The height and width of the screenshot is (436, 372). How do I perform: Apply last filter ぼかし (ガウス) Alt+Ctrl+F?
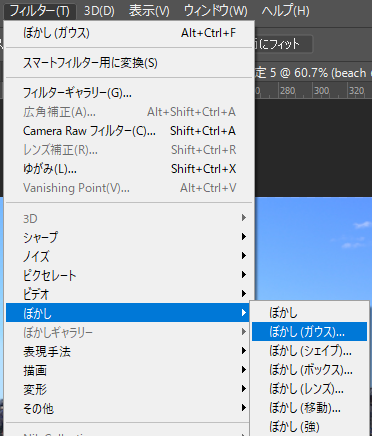[129, 33]
